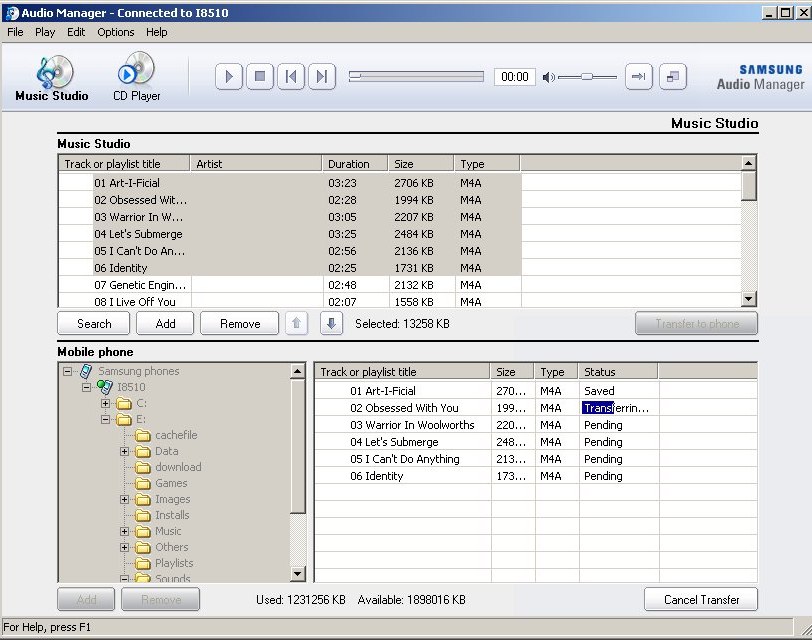This screenshot has width=812, height=640.
Task: Switch to the CD Player
Action: (136, 79)
